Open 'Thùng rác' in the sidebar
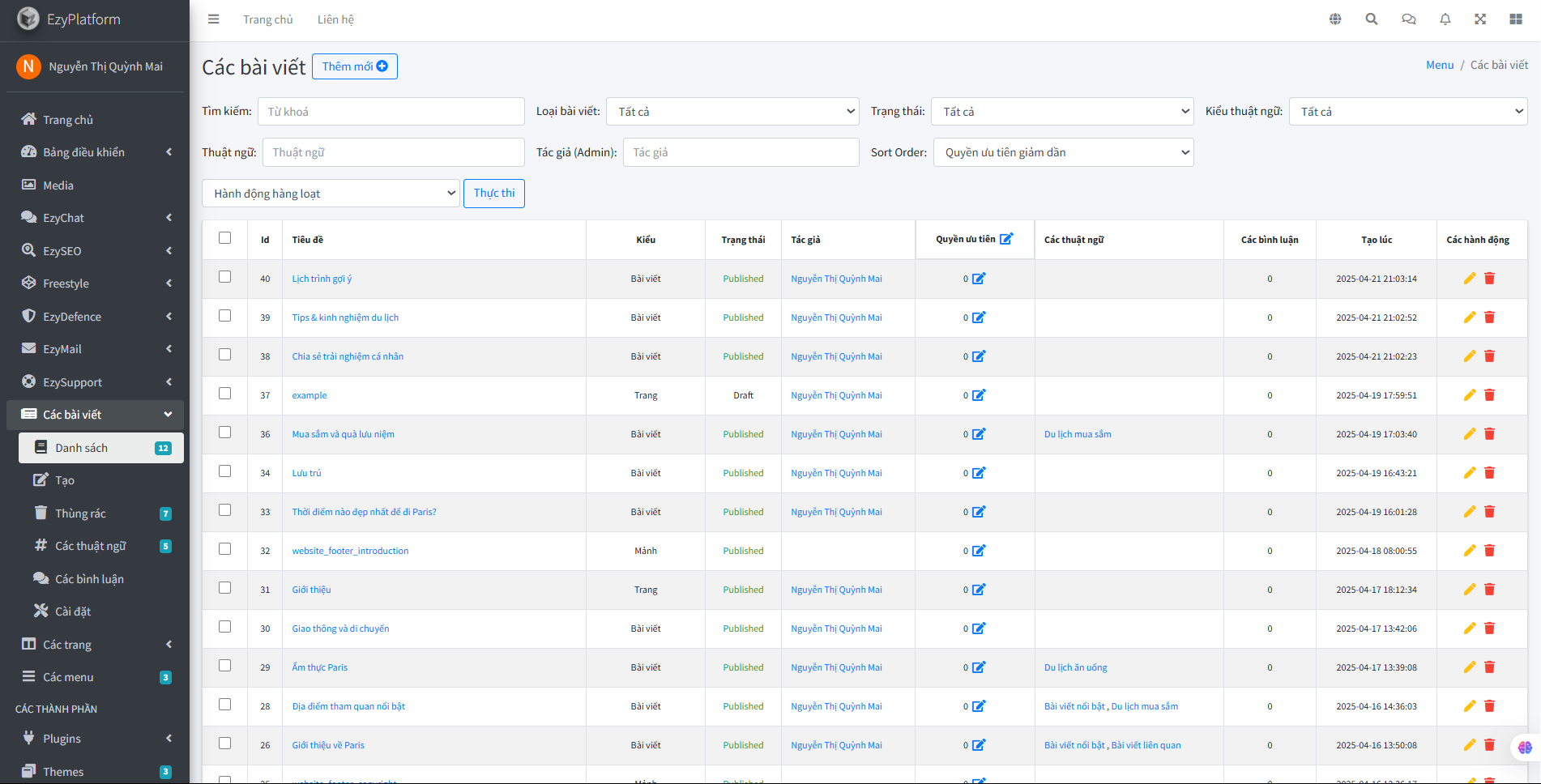The image size is (1541, 784). (101, 513)
